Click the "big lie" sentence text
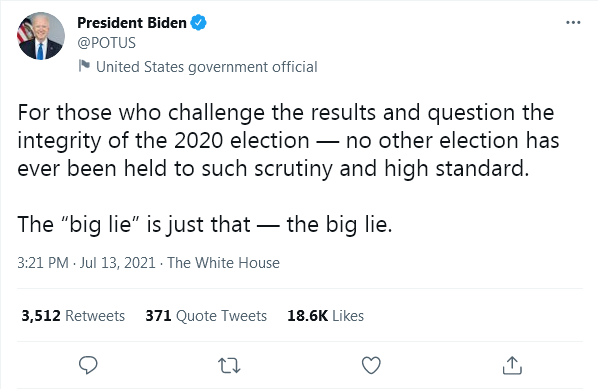 pos(205,224)
